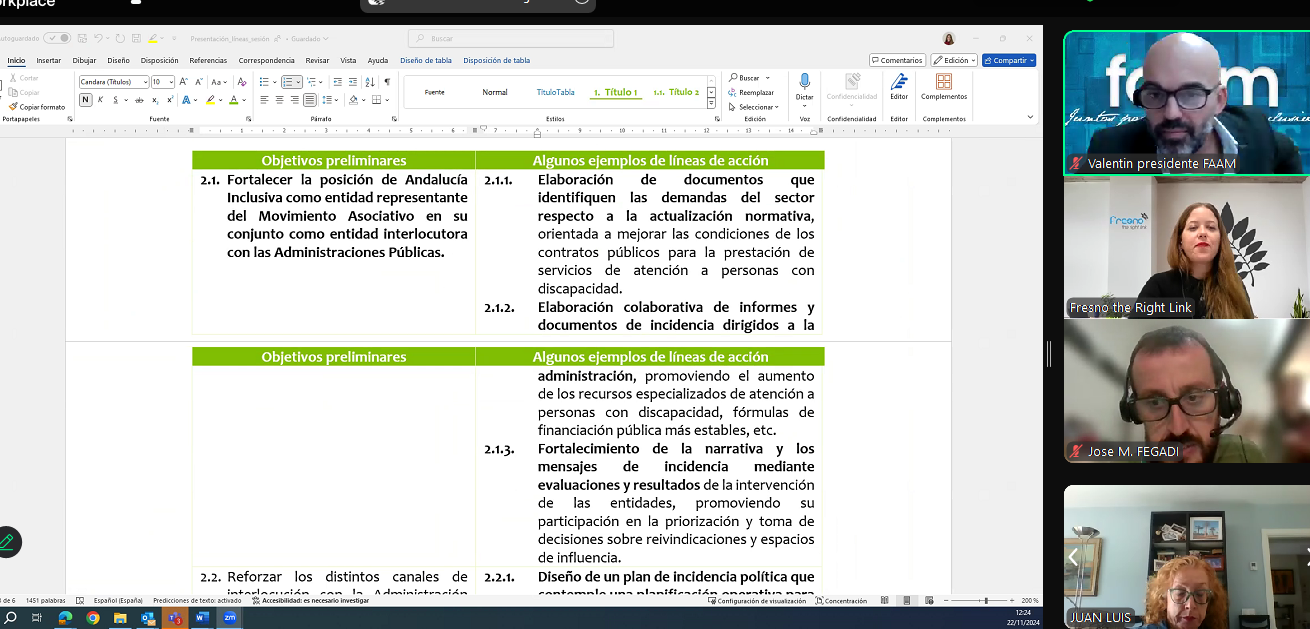Image resolution: width=1310 pixels, height=629 pixels.
Task: Toggle superscript formatting
Action: pos(170,100)
